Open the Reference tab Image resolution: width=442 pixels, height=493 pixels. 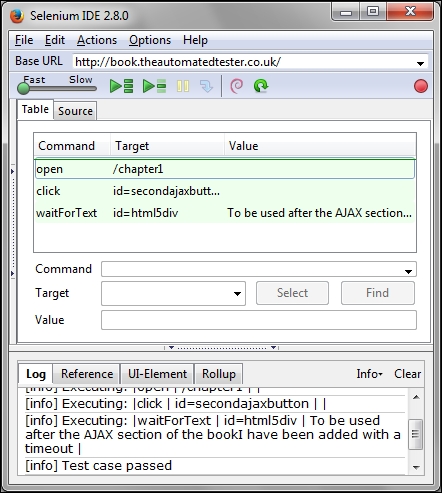tap(87, 374)
